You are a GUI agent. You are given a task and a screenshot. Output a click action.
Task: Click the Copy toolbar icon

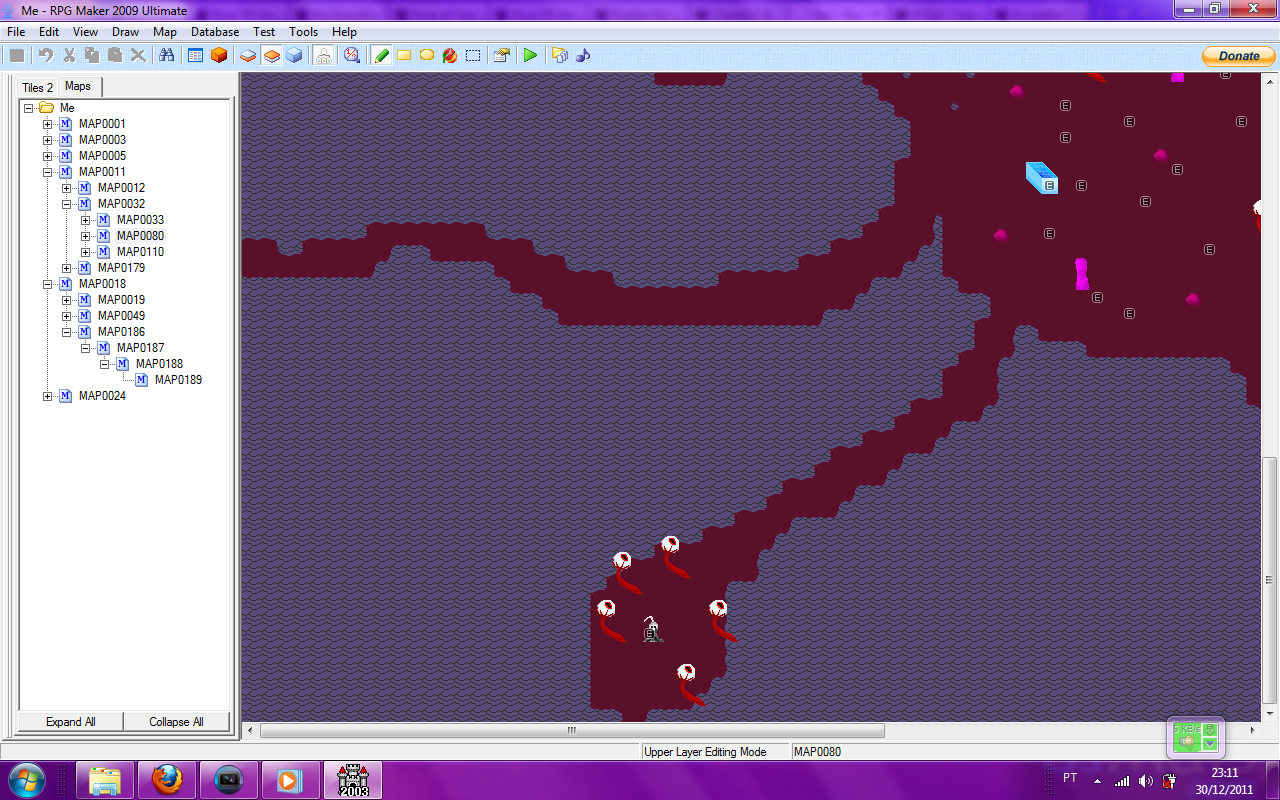pyautogui.click(x=92, y=56)
